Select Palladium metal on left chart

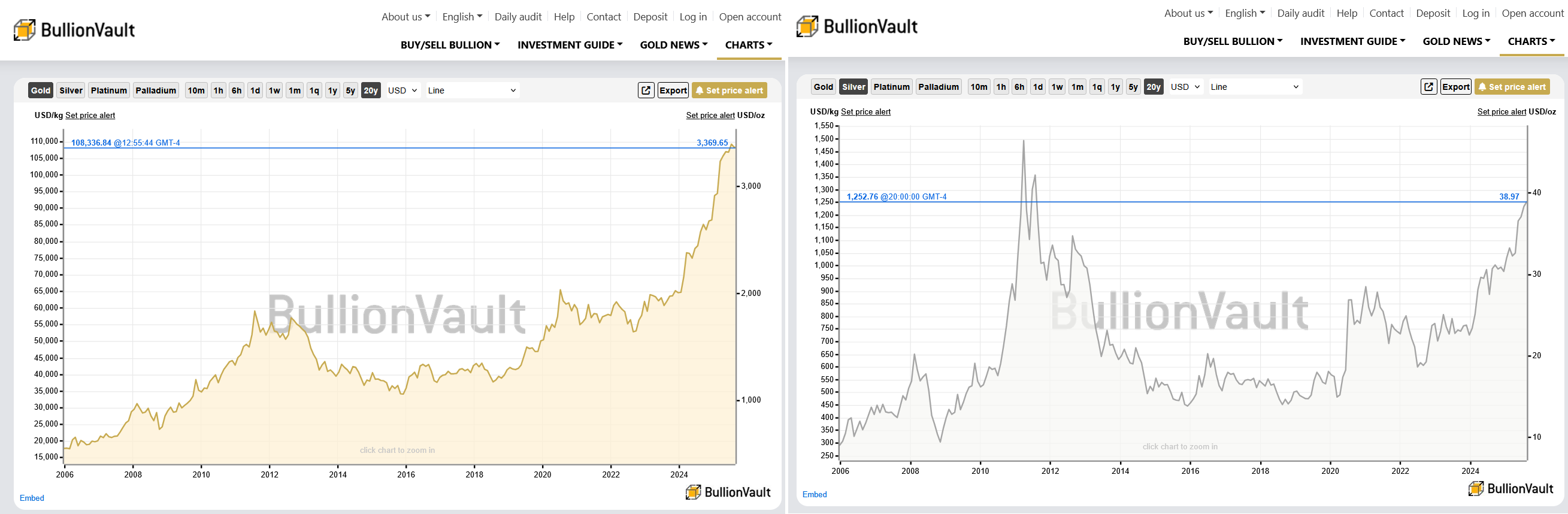click(x=156, y=90)
